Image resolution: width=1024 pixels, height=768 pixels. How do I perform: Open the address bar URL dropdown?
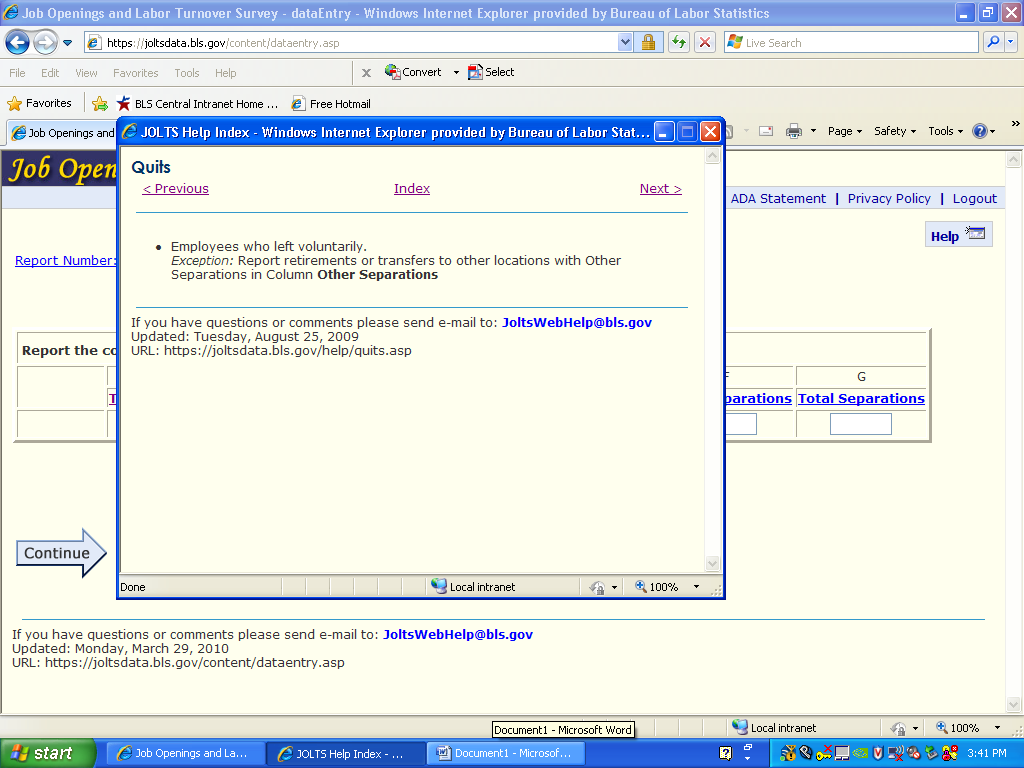click(625, 43)
